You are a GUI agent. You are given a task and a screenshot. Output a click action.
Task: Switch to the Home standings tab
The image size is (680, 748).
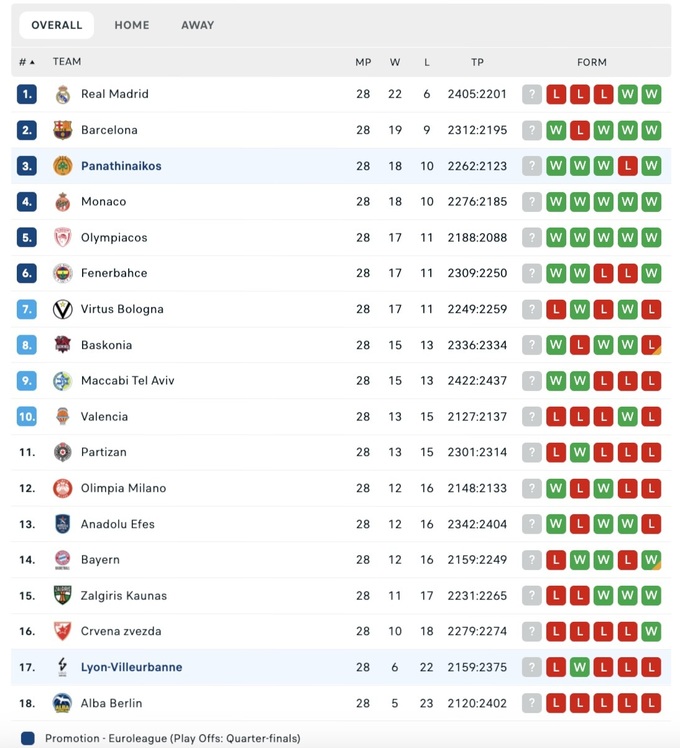pos(132,25)
